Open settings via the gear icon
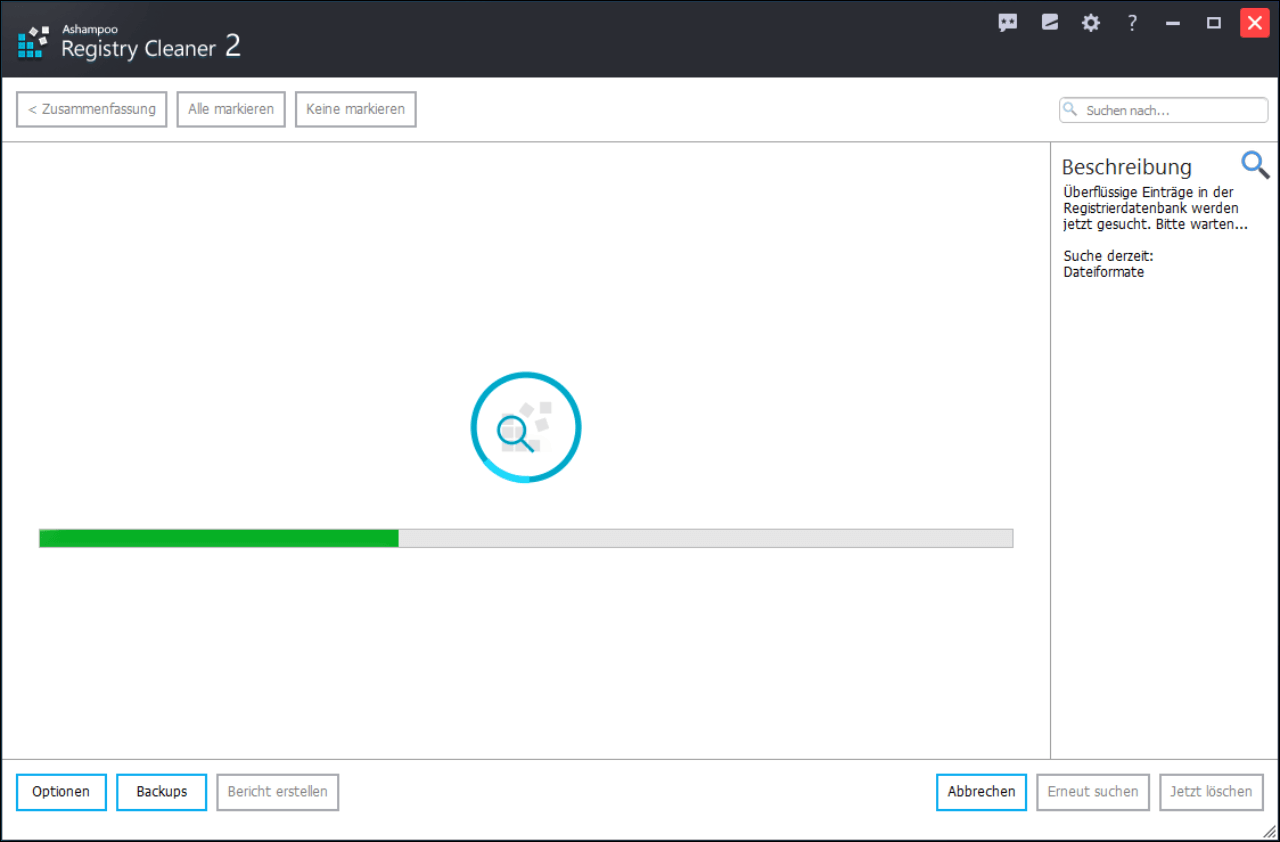This screenshot has height=842, width=1280. 1091,23
